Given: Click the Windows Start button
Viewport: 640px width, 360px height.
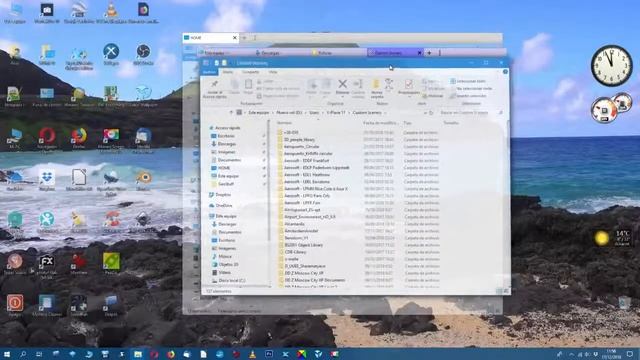Looking at the screenshot, I should (x=7, y=354).
